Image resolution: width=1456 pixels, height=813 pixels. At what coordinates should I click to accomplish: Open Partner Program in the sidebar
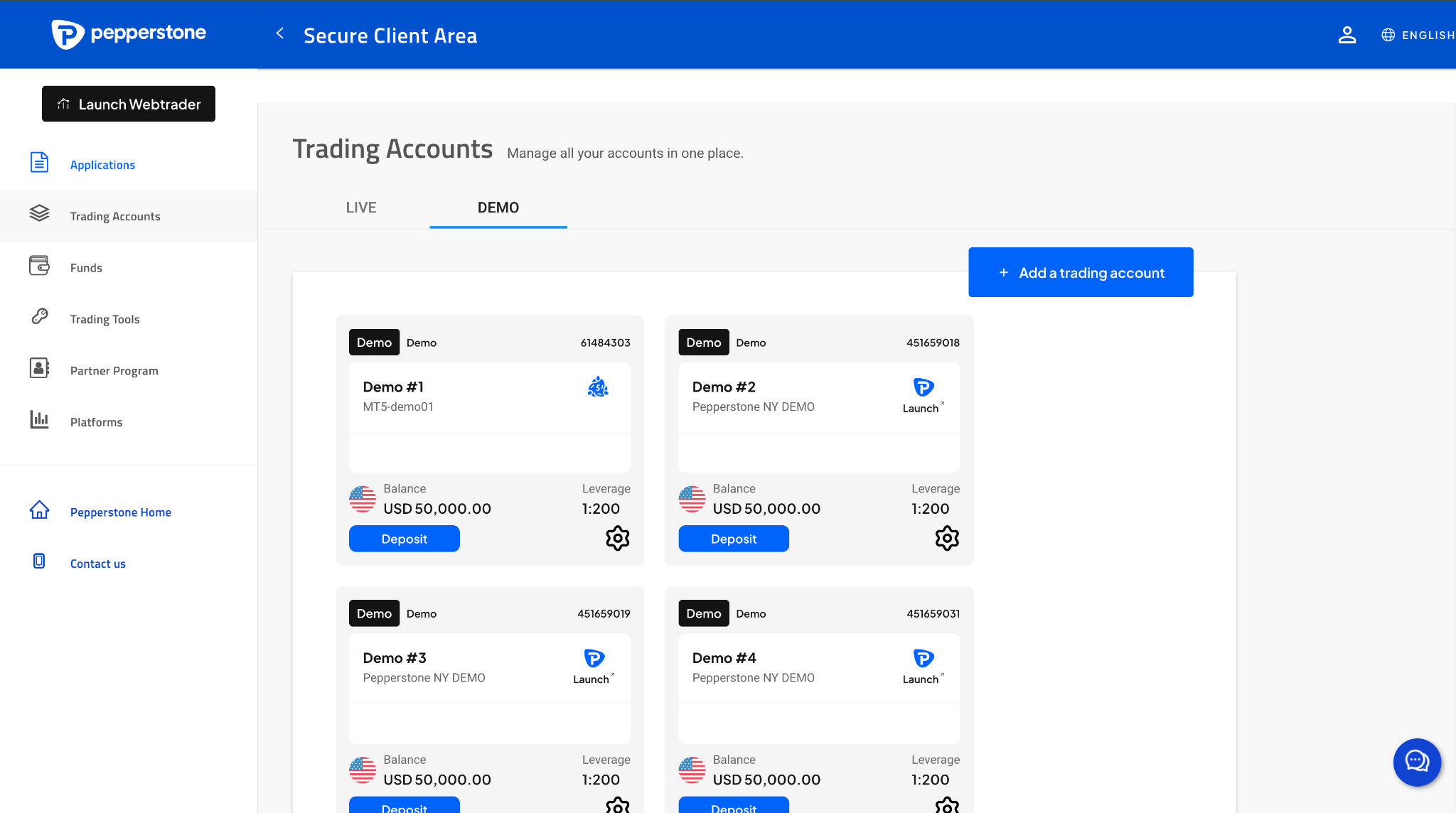114,371
